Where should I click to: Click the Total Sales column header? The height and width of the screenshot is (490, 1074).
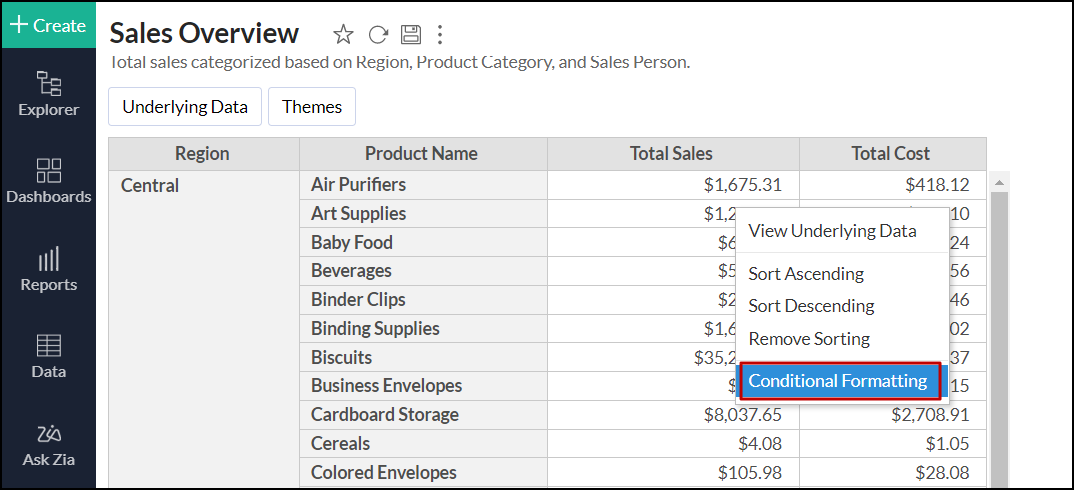click(x=672, y=154)
